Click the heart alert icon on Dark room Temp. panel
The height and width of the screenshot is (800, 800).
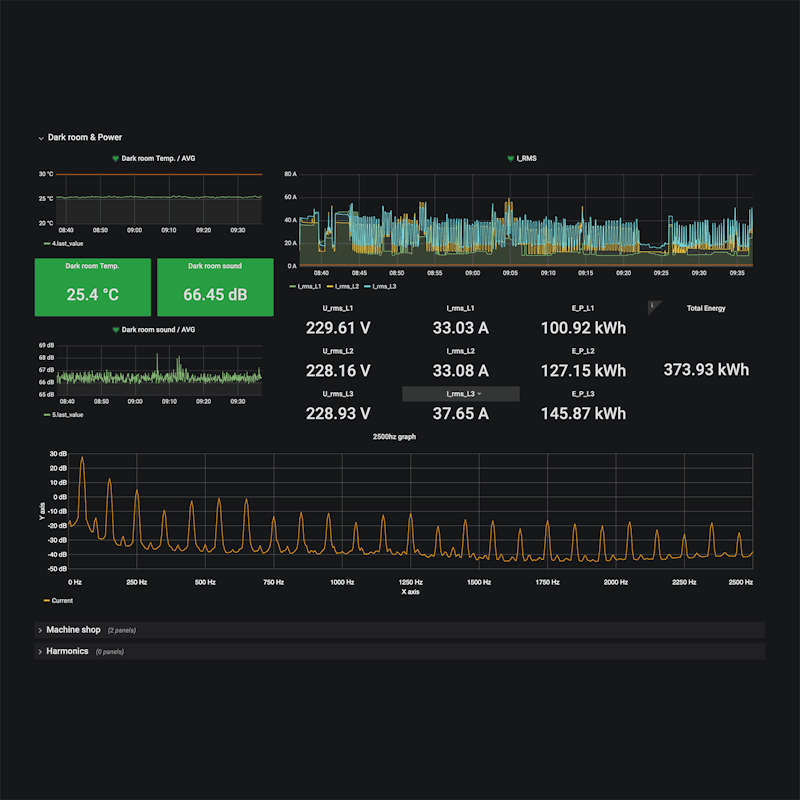pos(113,157)
